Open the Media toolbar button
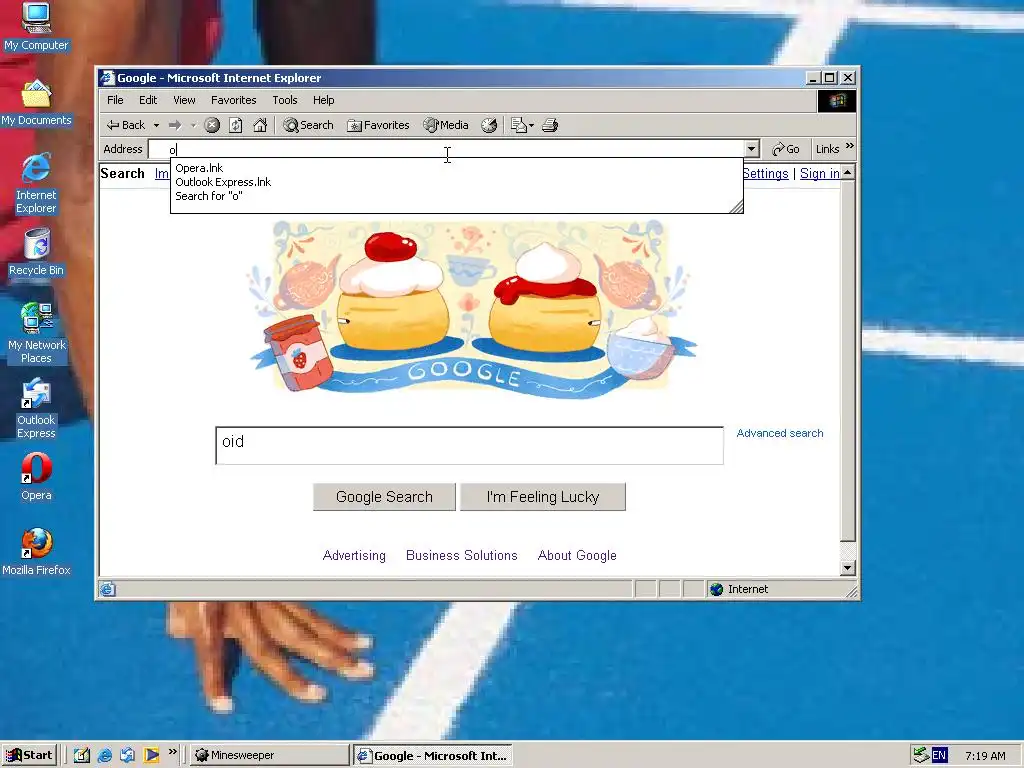 [446, 125]
